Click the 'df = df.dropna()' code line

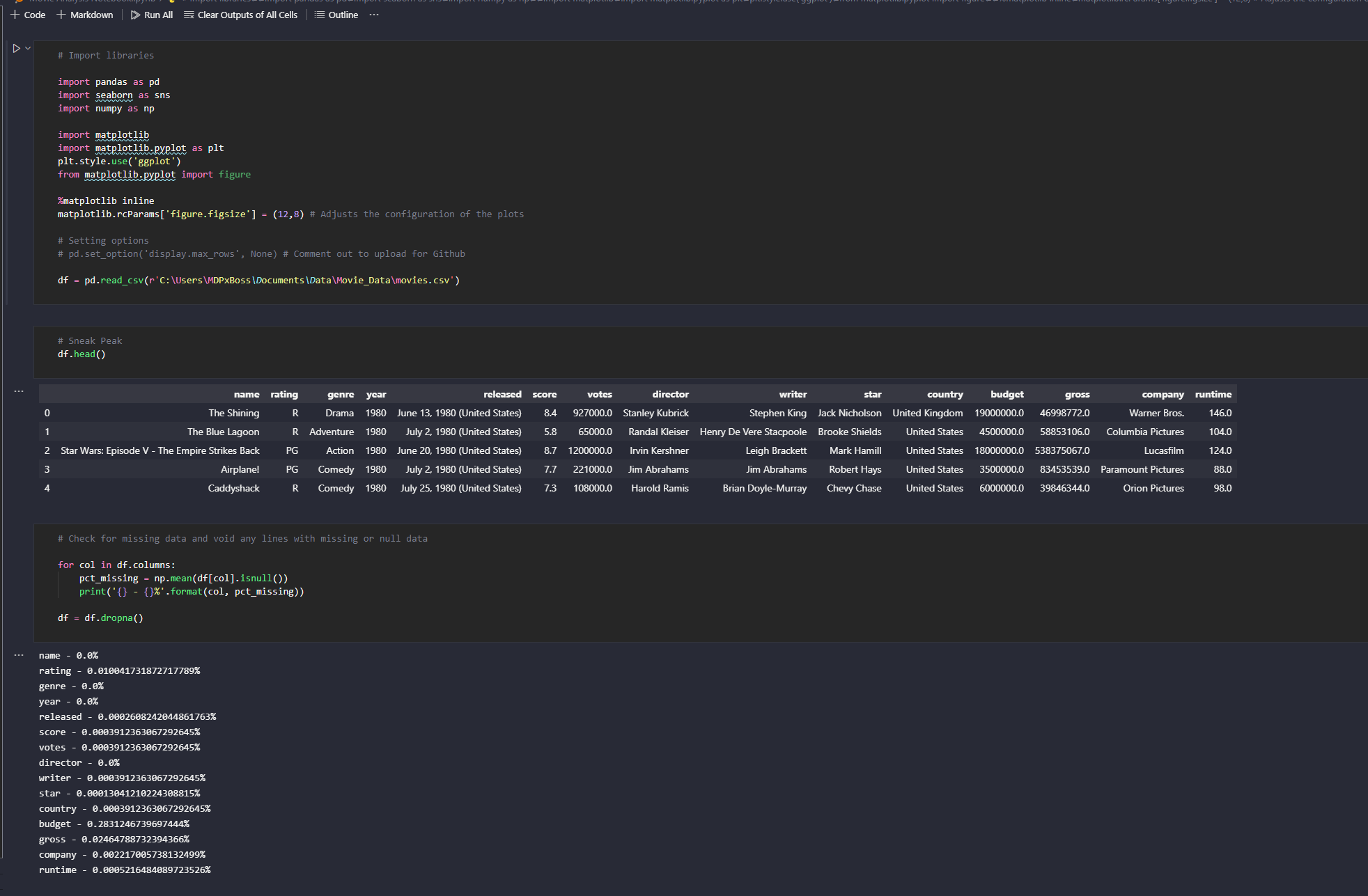coord(100,618)
